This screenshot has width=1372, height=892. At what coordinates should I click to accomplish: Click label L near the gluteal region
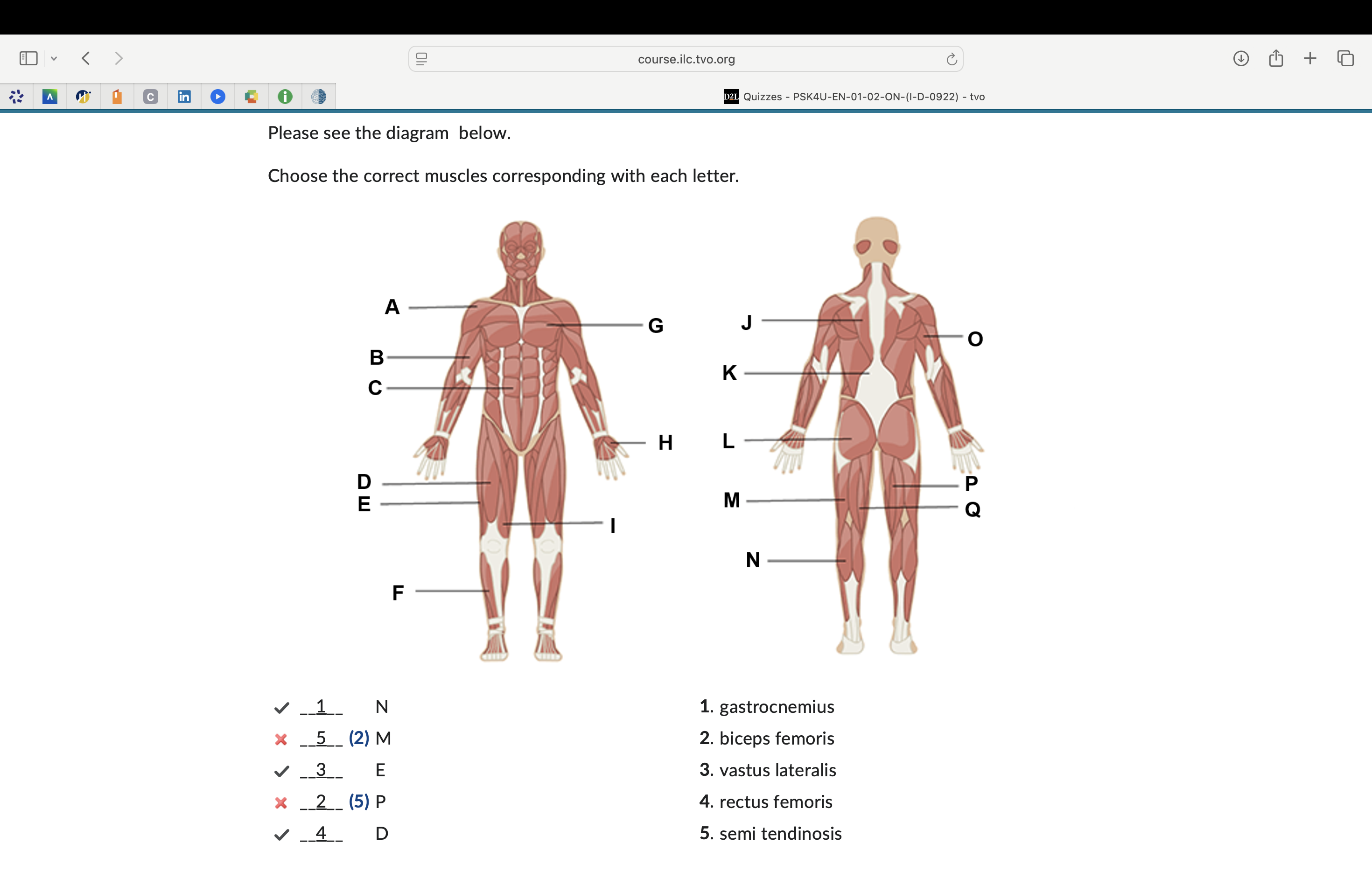[x=728, y=441]
